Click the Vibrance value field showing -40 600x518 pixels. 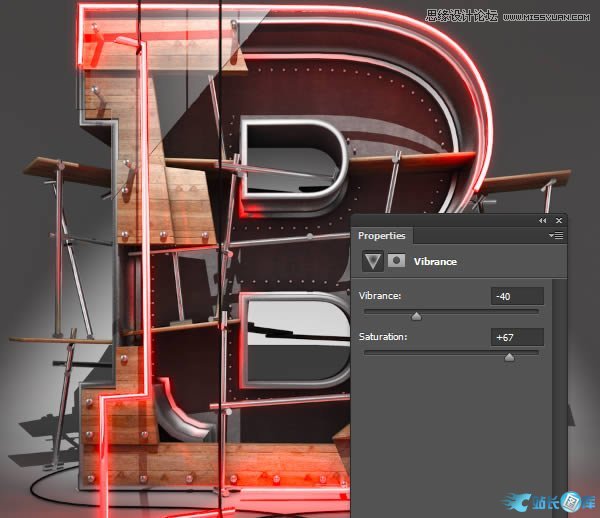[517, 296]
